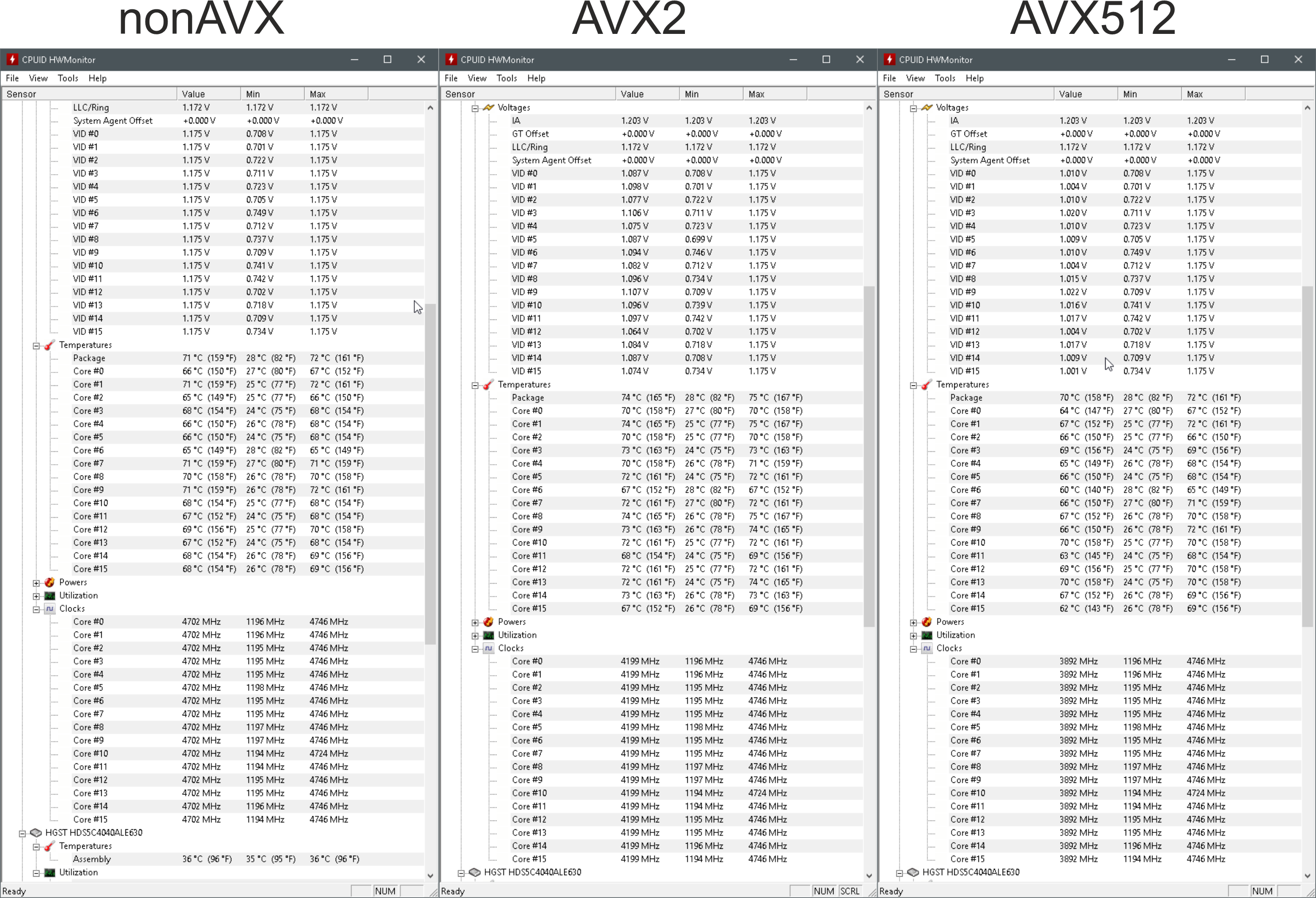
Task: Click the Temperatures thermometer icon in nonAVX window
Action: coord(49,345)
